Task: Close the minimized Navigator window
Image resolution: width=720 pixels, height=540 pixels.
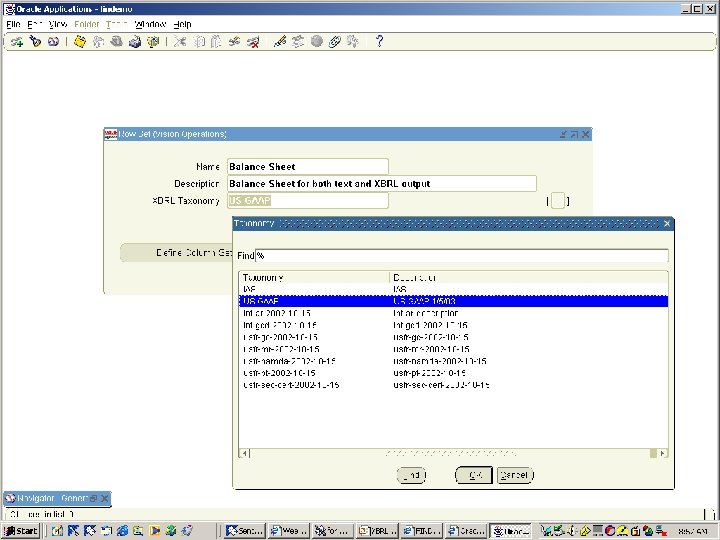Action: click(105, 498)
